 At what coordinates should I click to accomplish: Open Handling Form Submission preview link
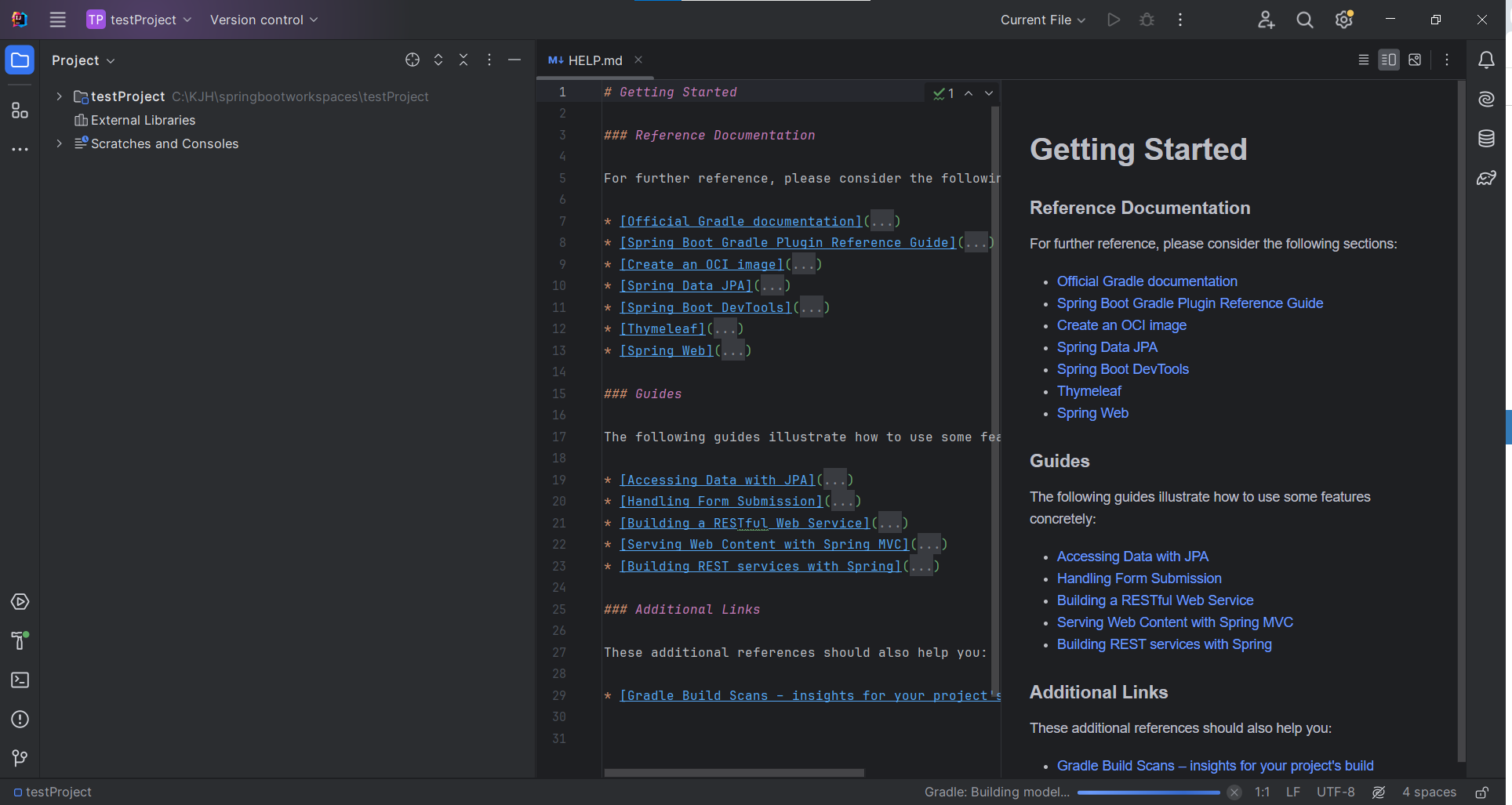(1139, 578)
